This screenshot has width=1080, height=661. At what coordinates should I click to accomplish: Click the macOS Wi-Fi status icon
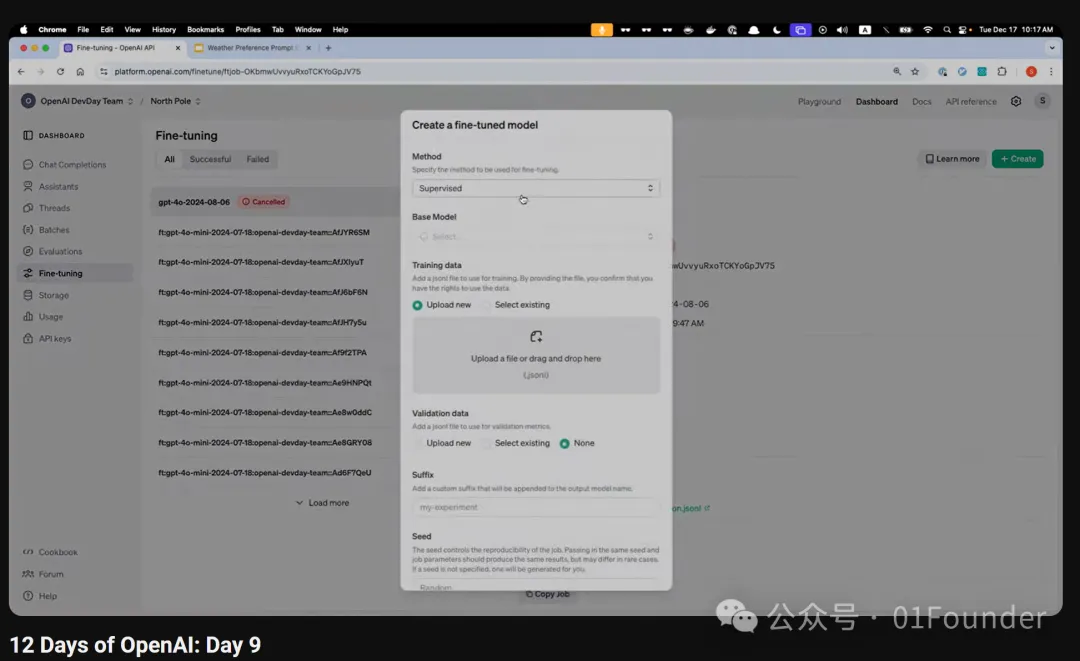[x=928, y=30]
